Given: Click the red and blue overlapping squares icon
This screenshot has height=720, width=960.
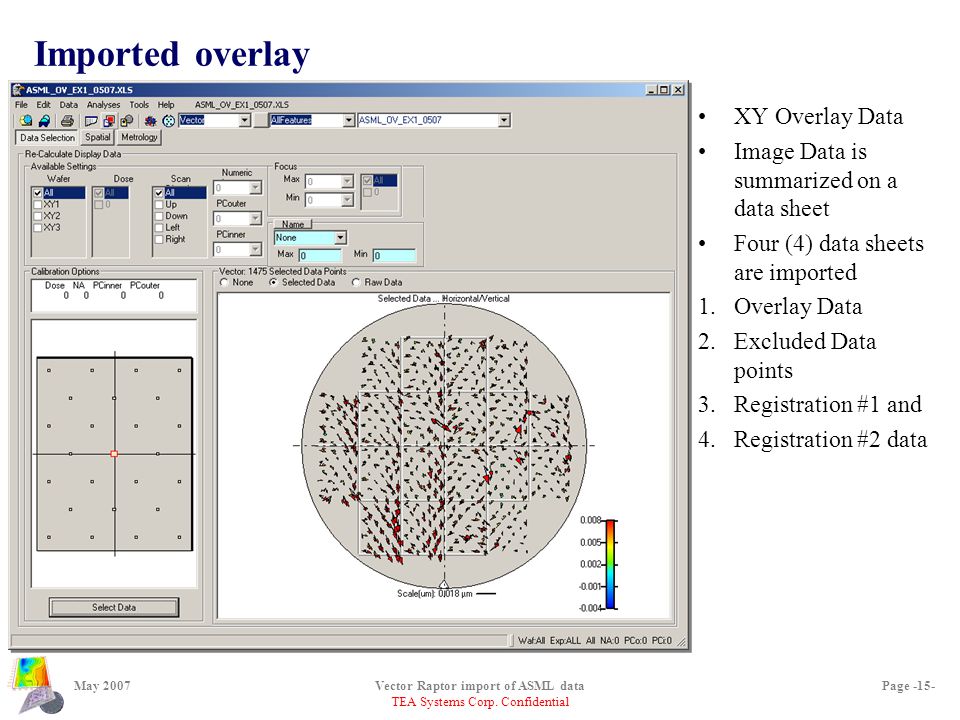Looking at the screenshot, I should [109, 121].
